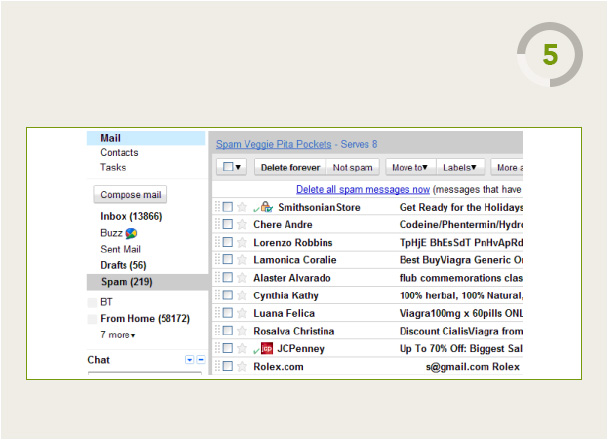Star the Chere Andre message

pos(242,224)
